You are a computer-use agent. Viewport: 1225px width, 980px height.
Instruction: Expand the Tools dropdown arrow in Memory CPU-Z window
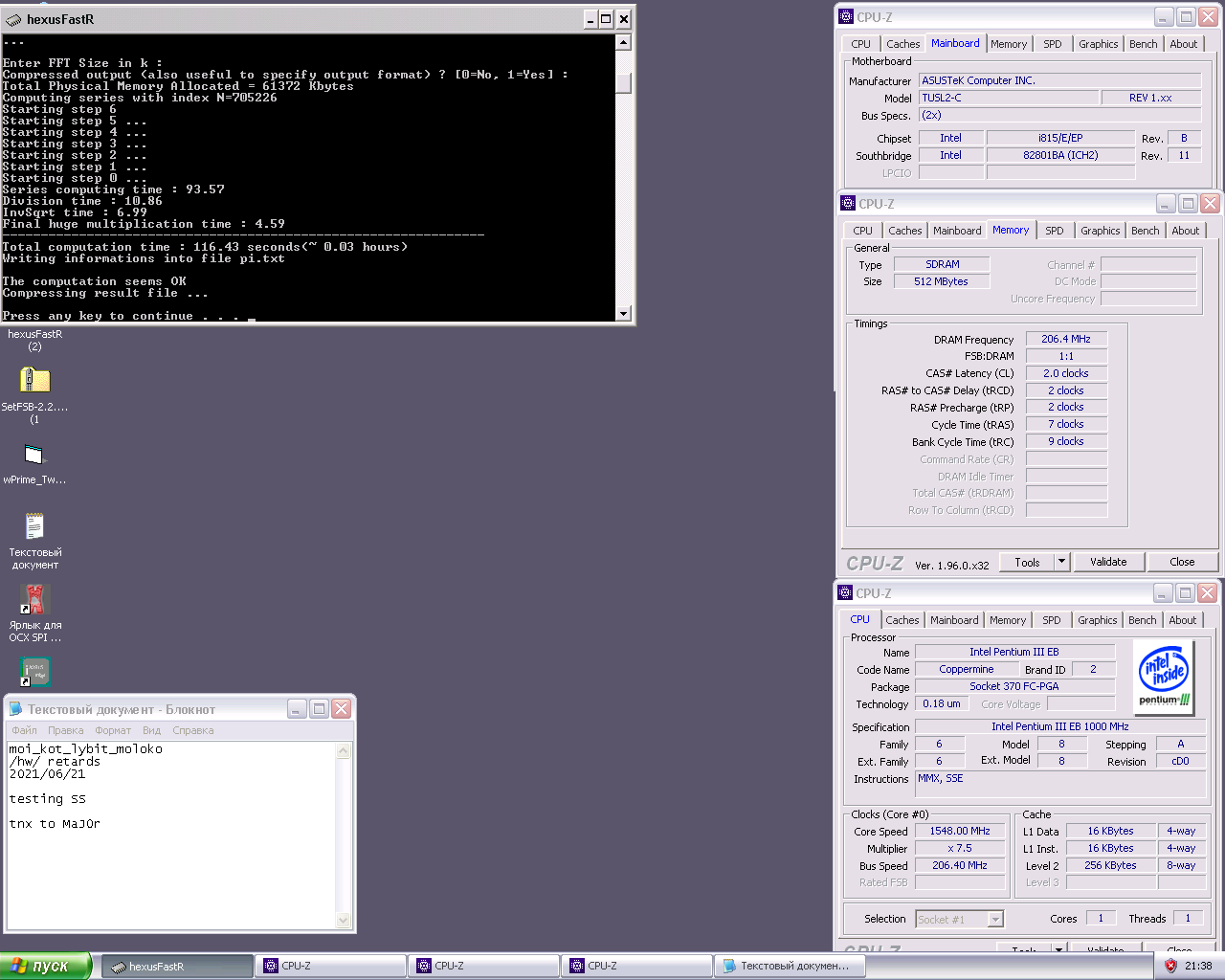(x=1061, y=563)
